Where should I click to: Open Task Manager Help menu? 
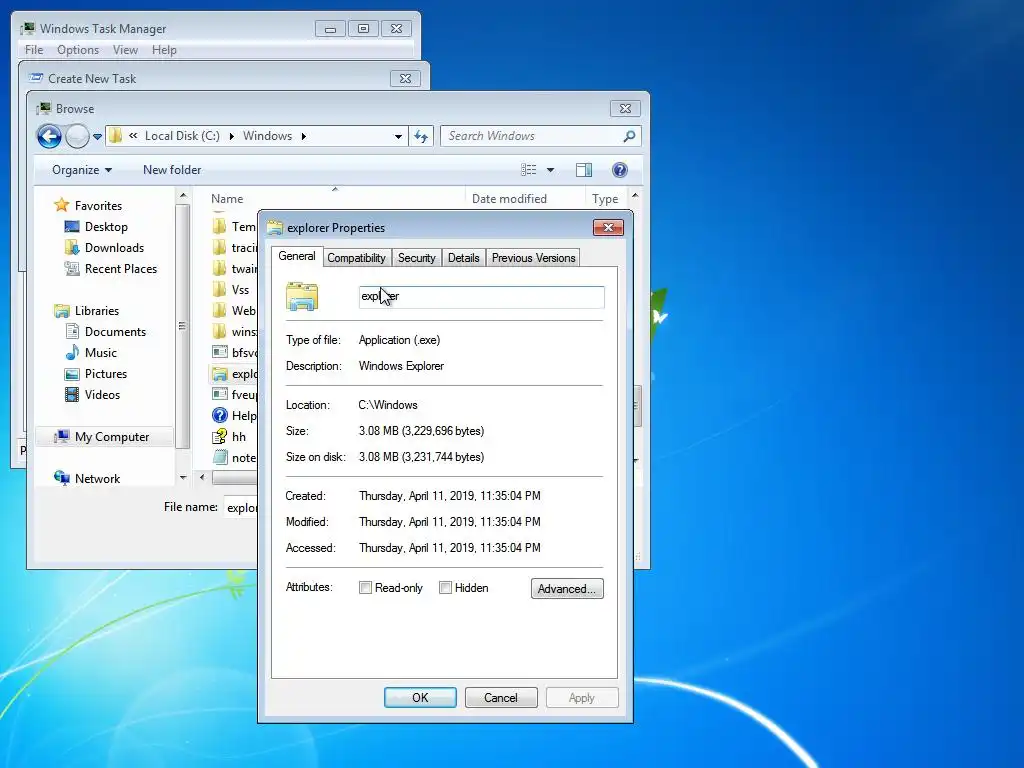click(164, 50)
